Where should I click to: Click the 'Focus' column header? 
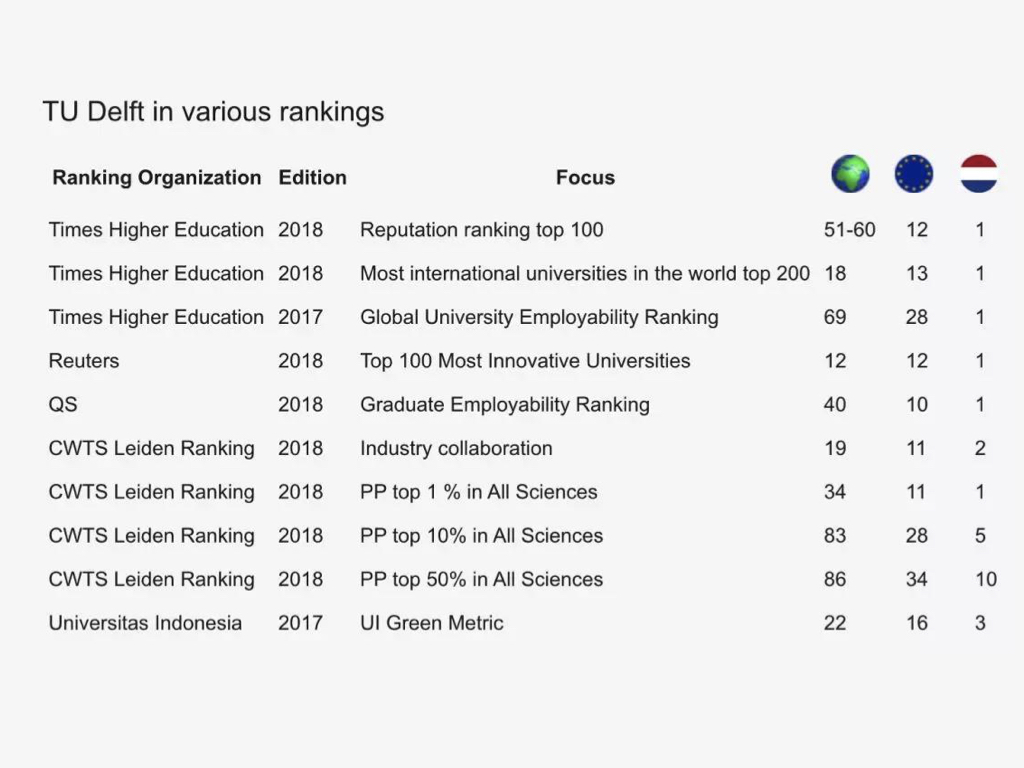point(585,178)
